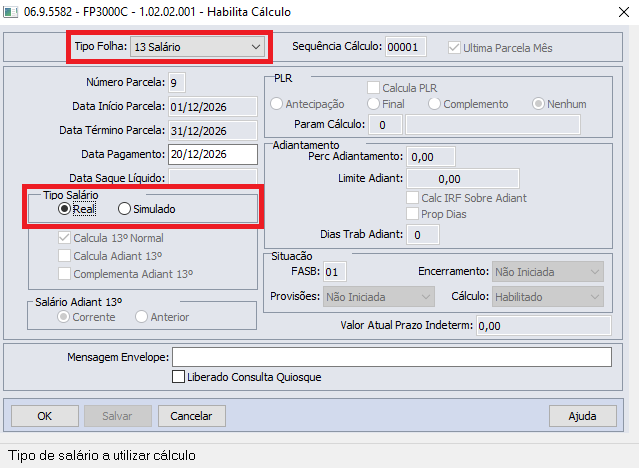The height and width of the screenshot is (468, 639).
Task: Toggle the Liberado Consulta Quiosque checkbox
Action: [178, 377]
